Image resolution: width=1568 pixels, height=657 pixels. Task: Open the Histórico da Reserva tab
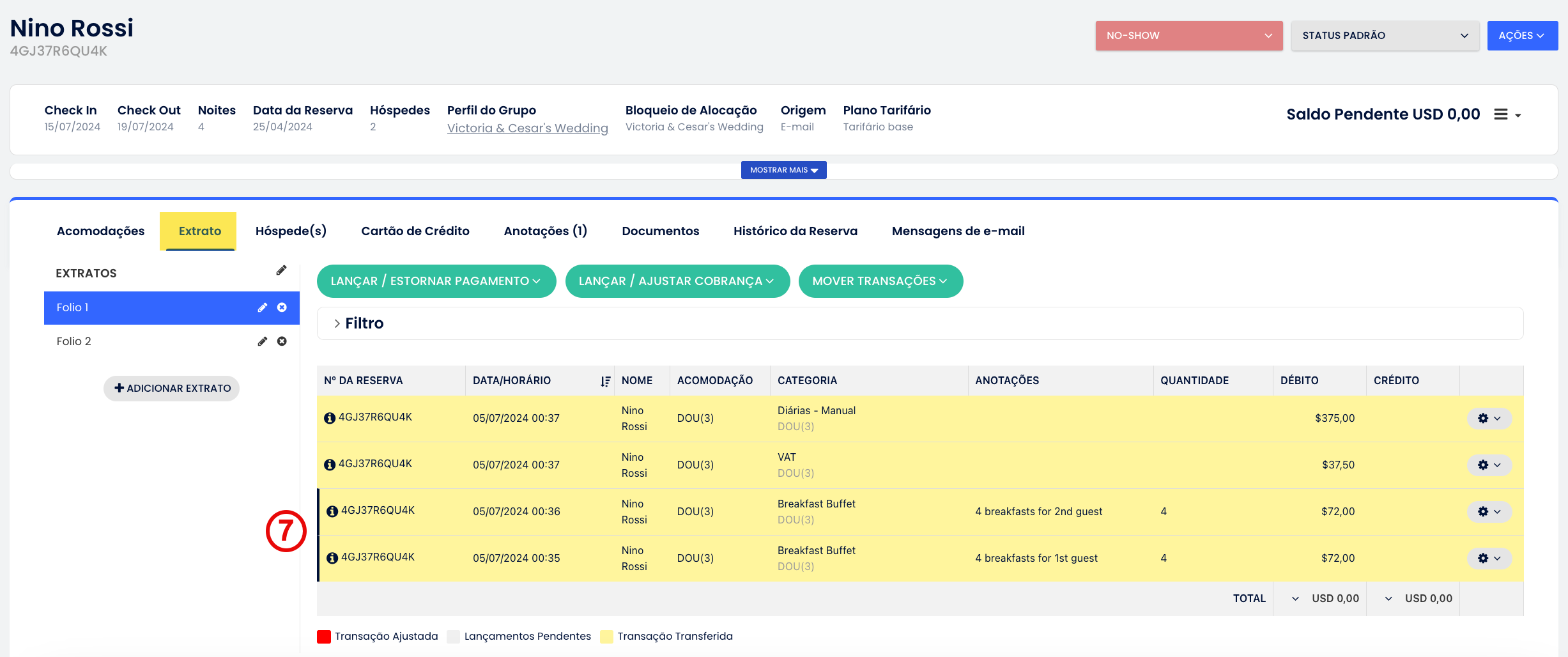[795, 231]
